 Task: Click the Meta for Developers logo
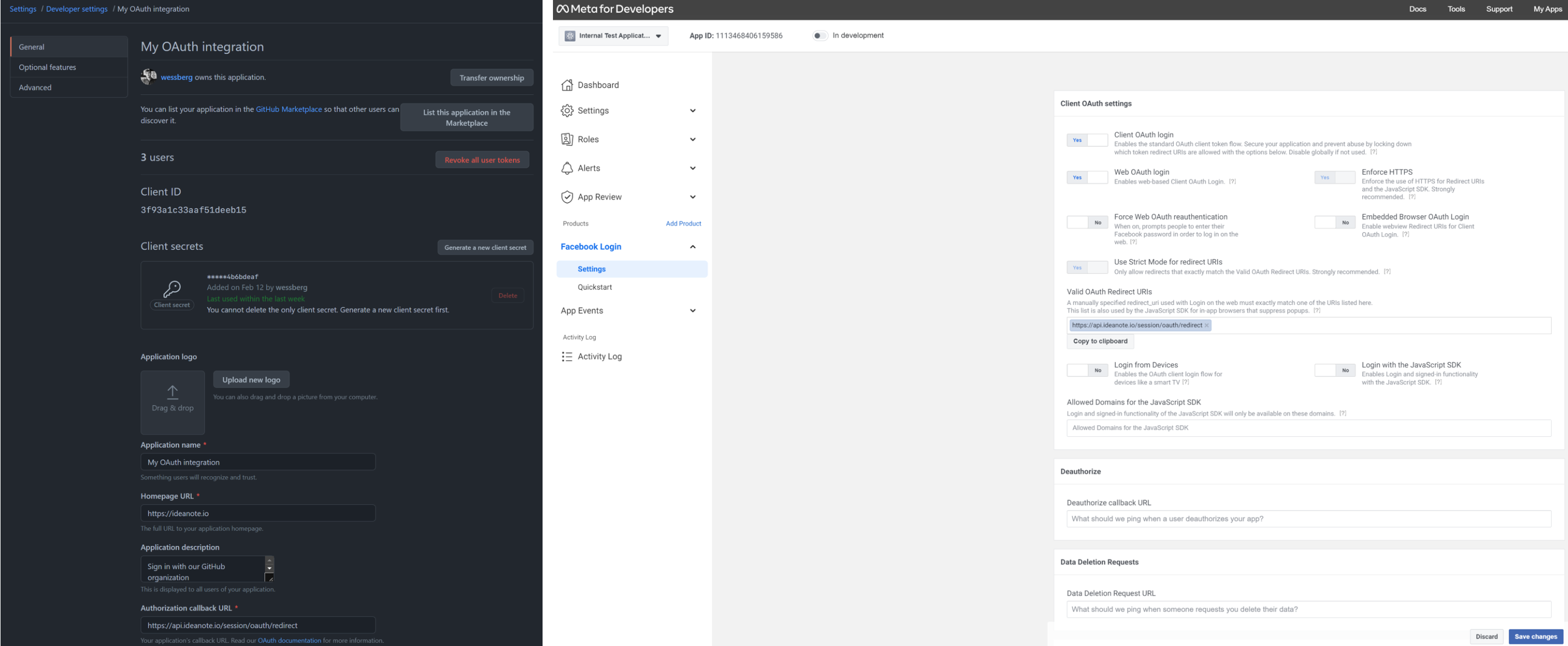(614, 9)
